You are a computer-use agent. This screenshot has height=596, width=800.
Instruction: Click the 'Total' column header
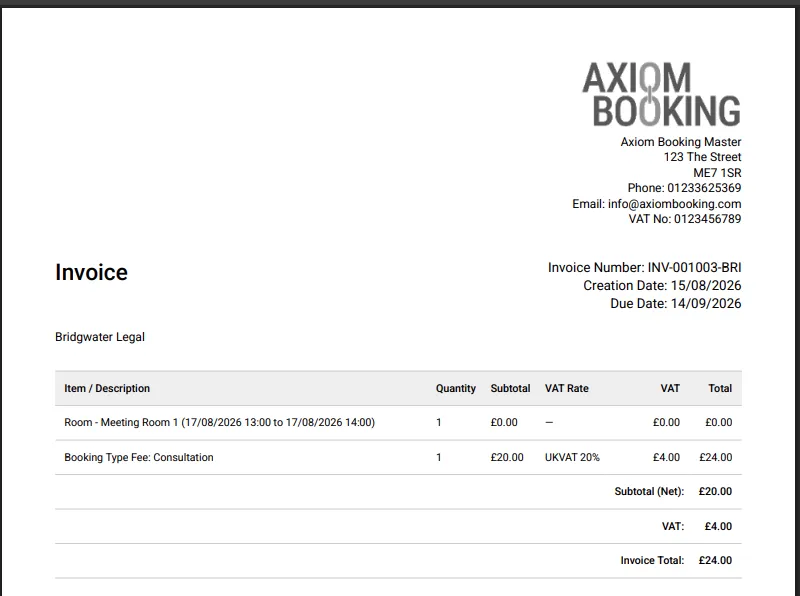click(x=720, y=388)
